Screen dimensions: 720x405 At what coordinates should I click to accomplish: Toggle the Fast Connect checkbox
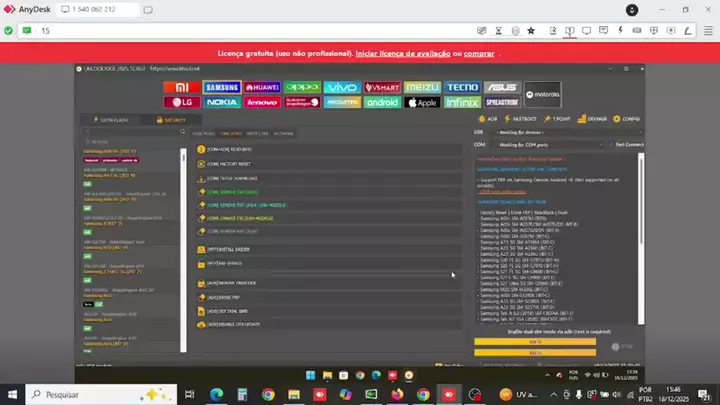pos(612,144)
